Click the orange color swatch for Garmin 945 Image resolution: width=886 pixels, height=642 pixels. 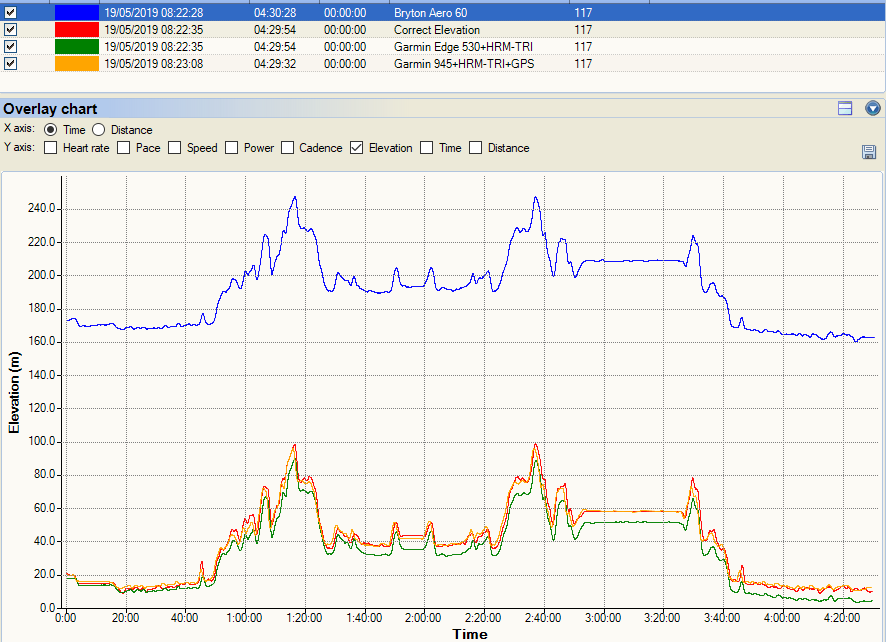tap(77, 63)
